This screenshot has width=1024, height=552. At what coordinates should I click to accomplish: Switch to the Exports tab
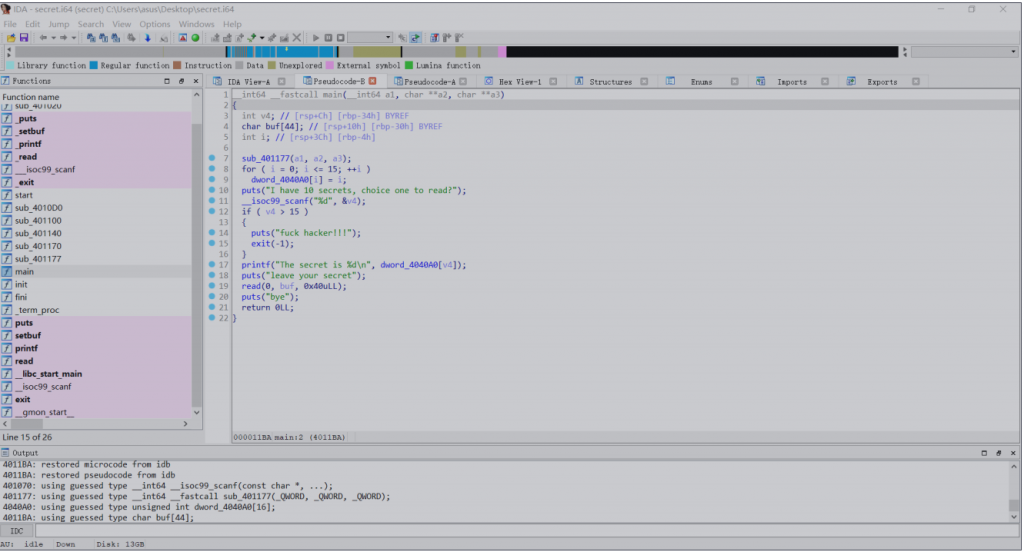(x=882, y=82)
